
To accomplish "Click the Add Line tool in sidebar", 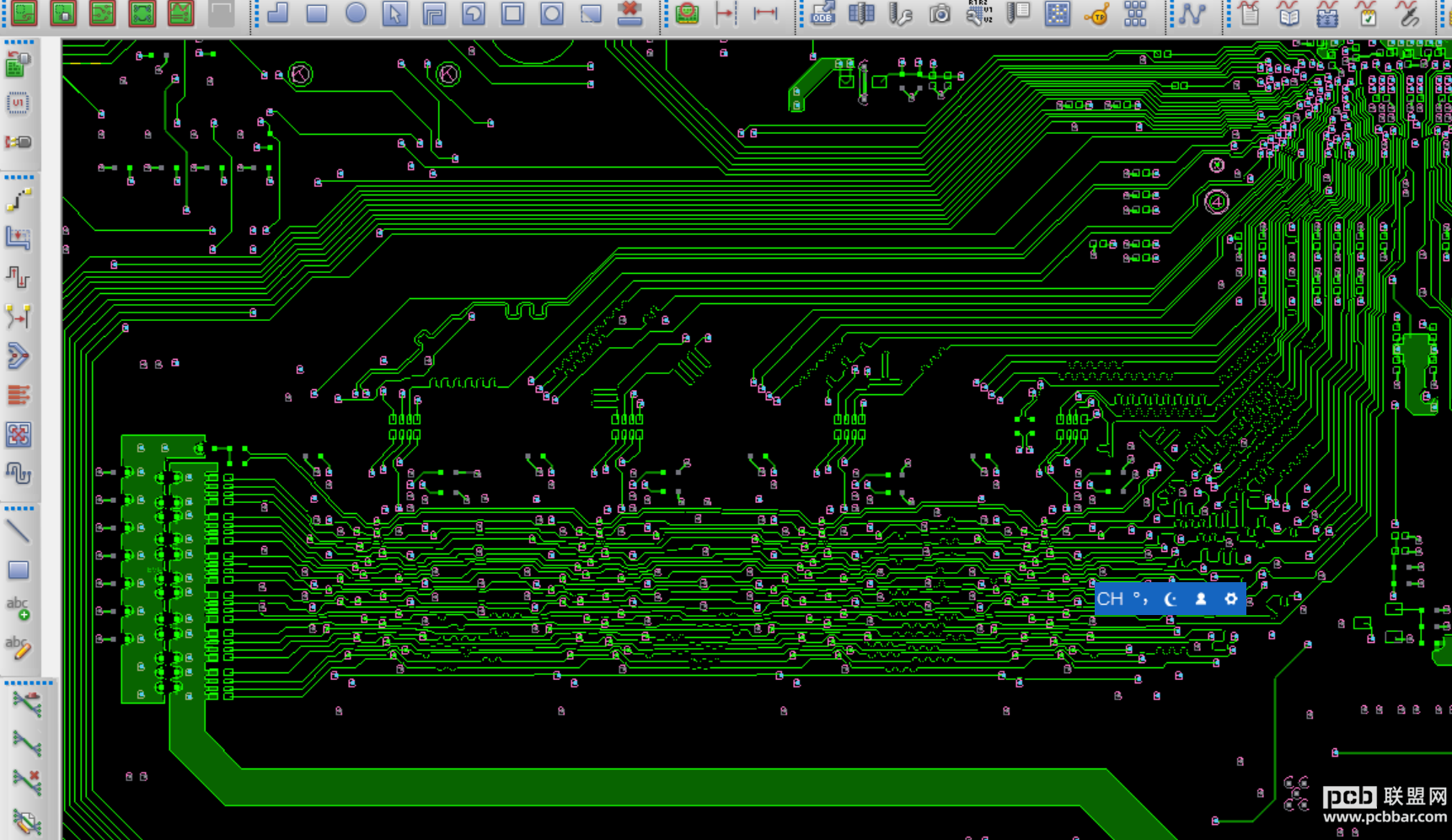I will click(x=19, y=531).
